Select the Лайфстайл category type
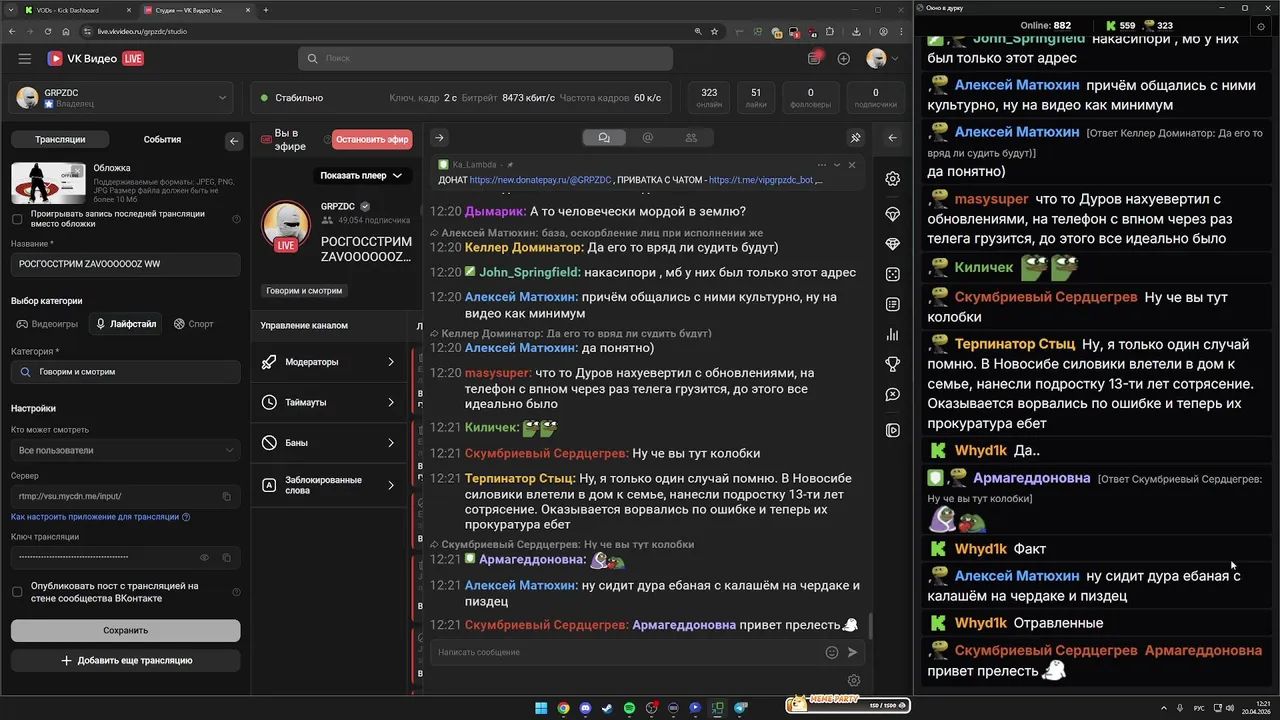1280x720 pixels. 126,324
